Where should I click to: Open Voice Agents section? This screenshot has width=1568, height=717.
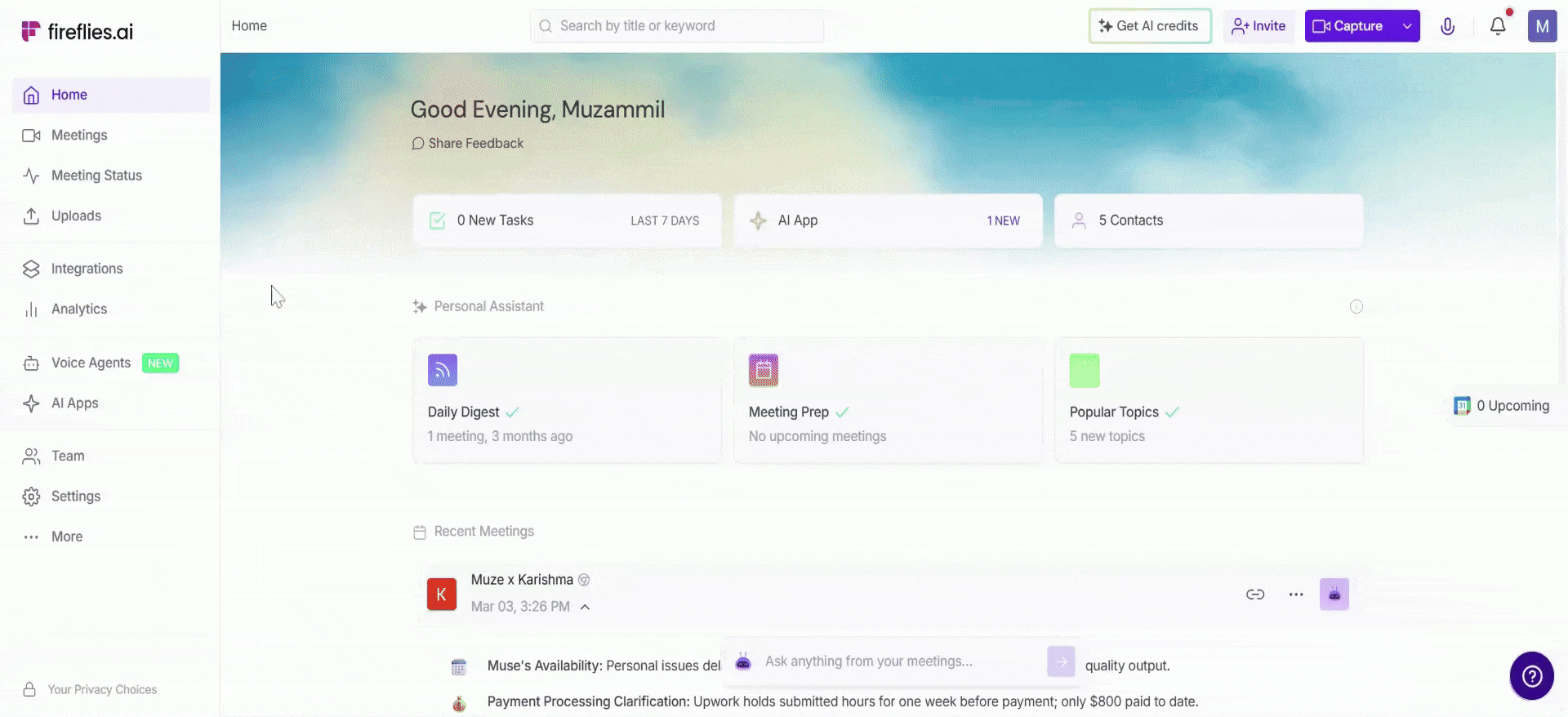click(111, 363)
